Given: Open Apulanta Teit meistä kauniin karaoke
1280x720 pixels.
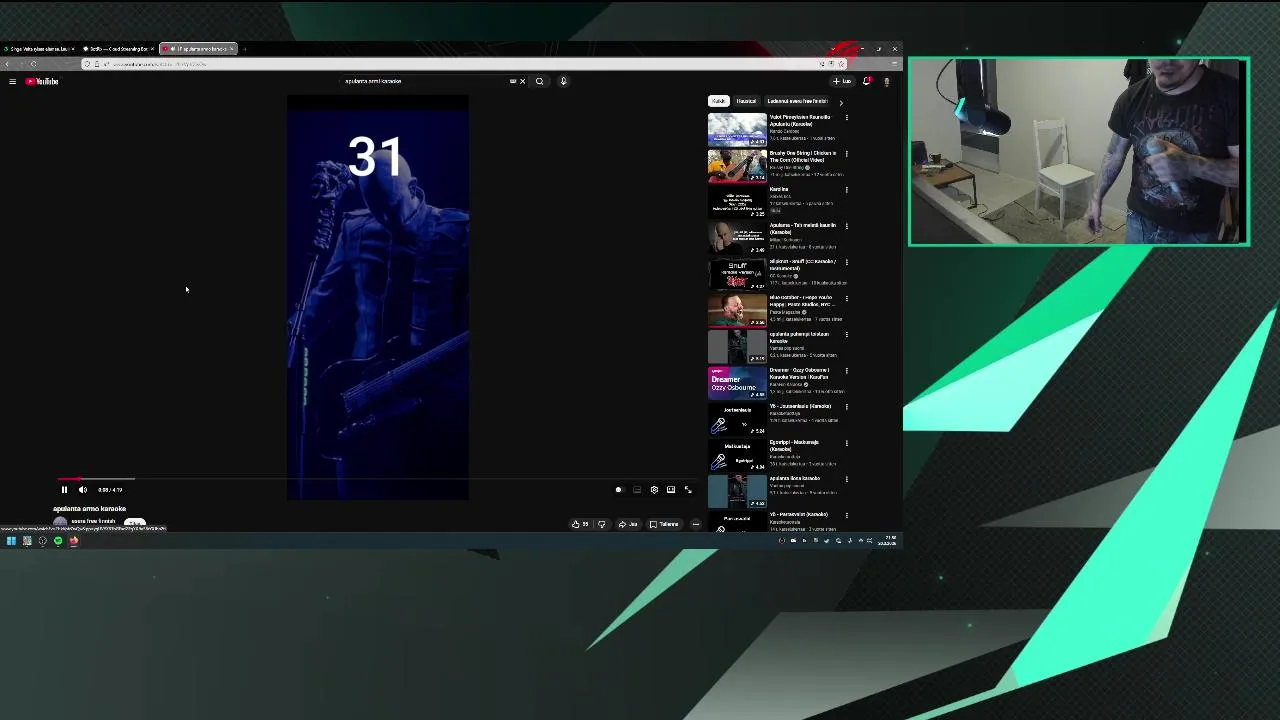Looking at the screenshot, I should [x=737, y=237].
